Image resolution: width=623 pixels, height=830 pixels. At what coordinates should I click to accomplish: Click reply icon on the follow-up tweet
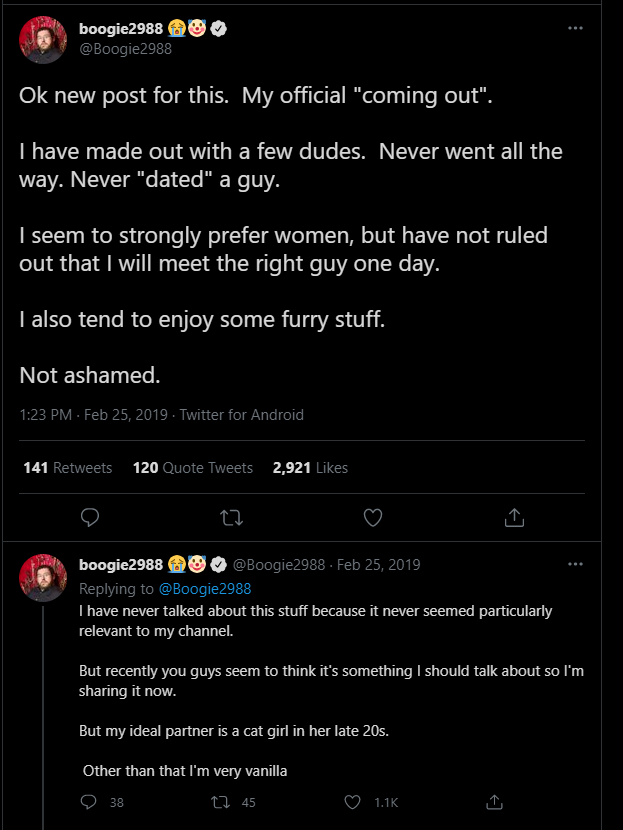click(89, 801)
